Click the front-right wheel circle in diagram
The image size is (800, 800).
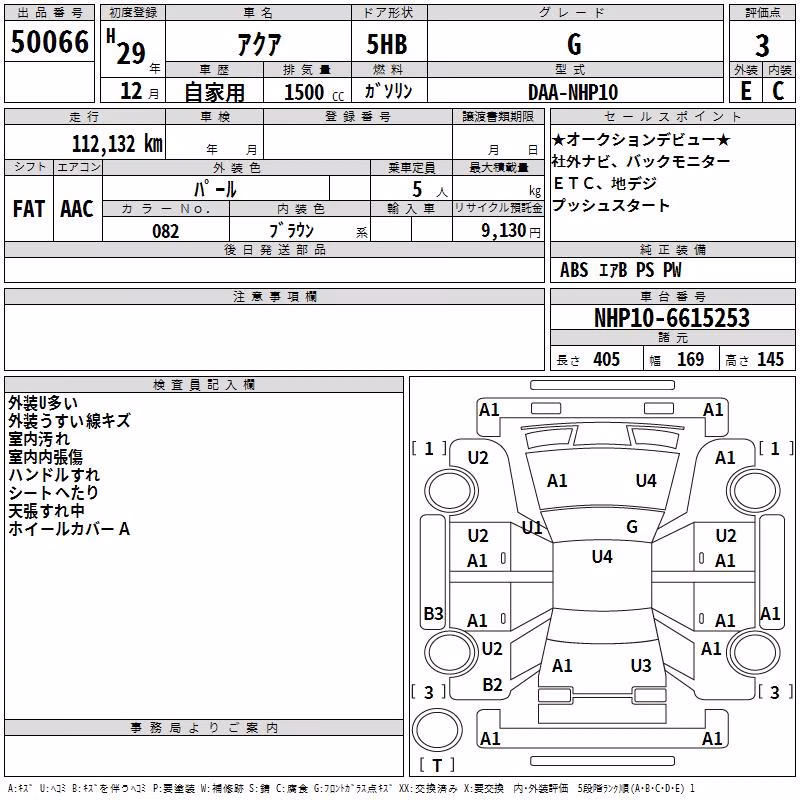point(754,492)
